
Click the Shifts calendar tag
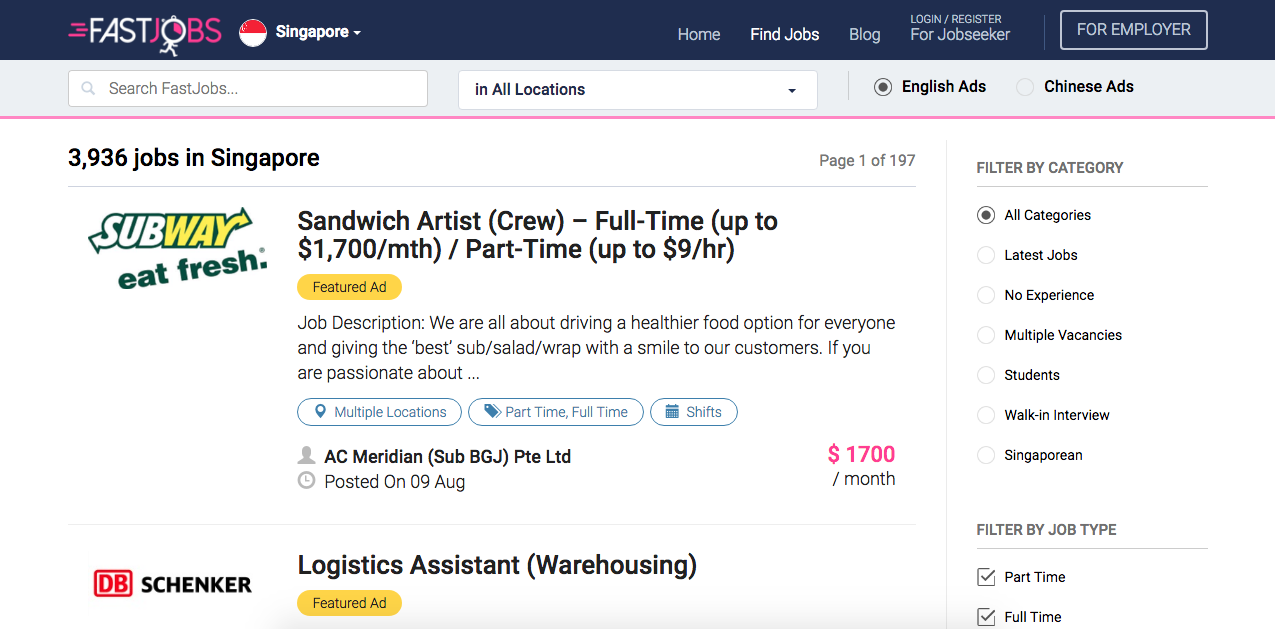694,412
